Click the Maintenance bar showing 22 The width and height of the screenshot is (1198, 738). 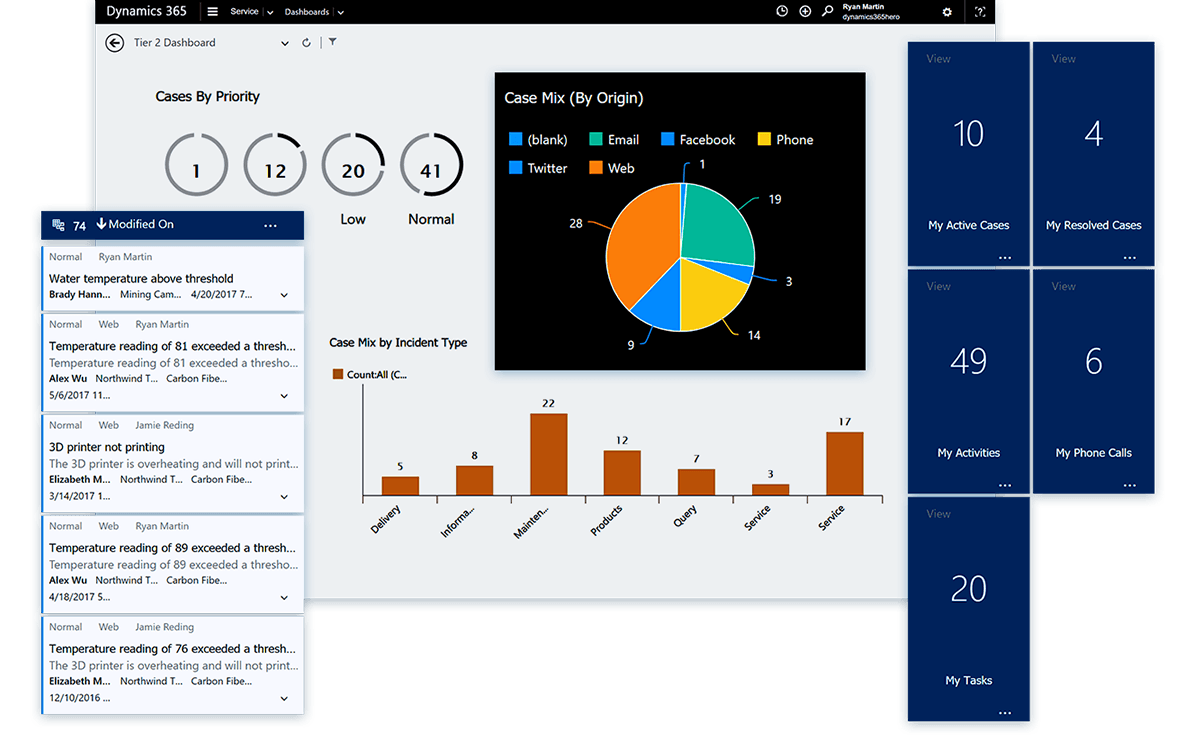point(549,455)
